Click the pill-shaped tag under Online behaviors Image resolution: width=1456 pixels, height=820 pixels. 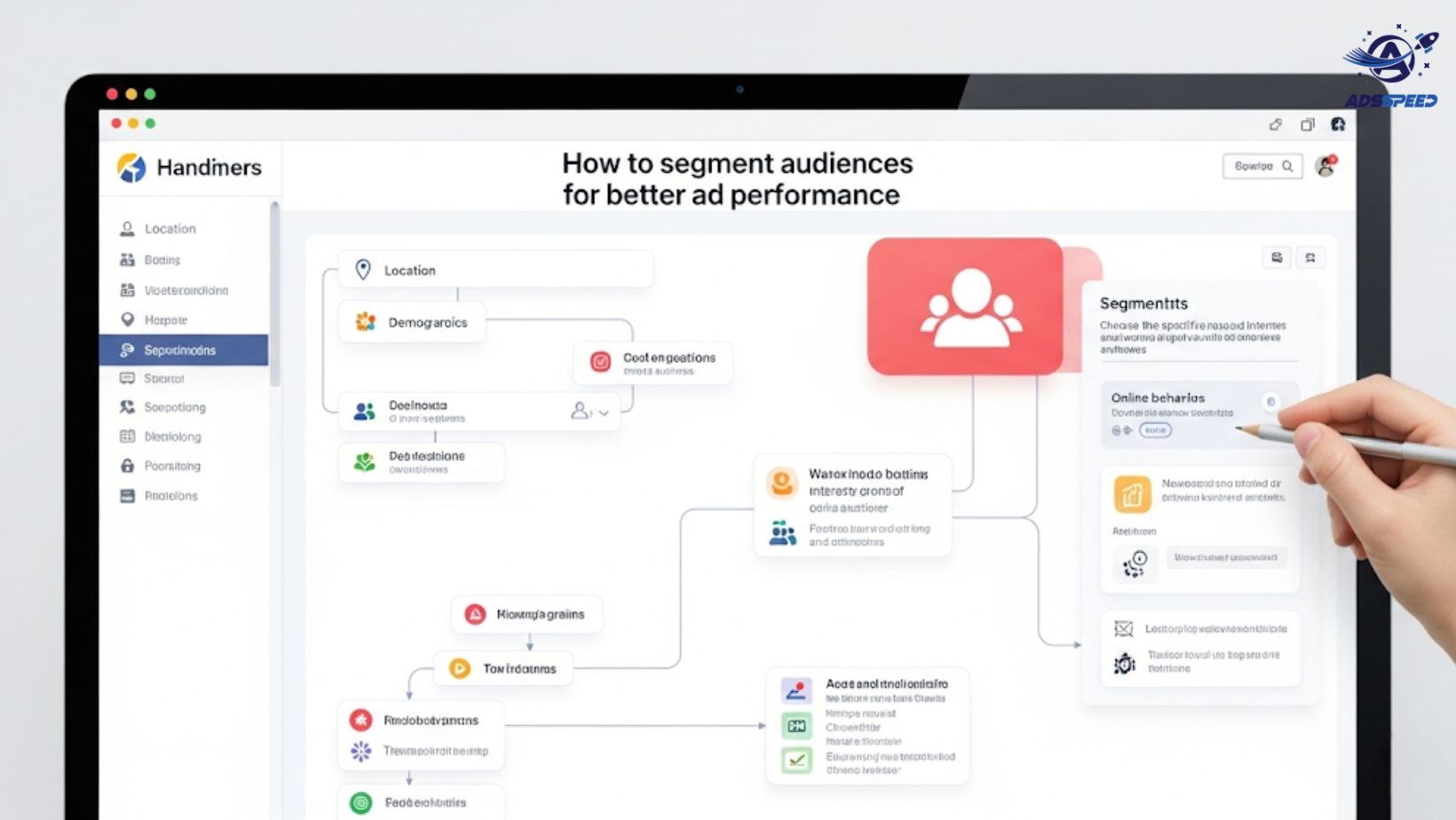1155,430
